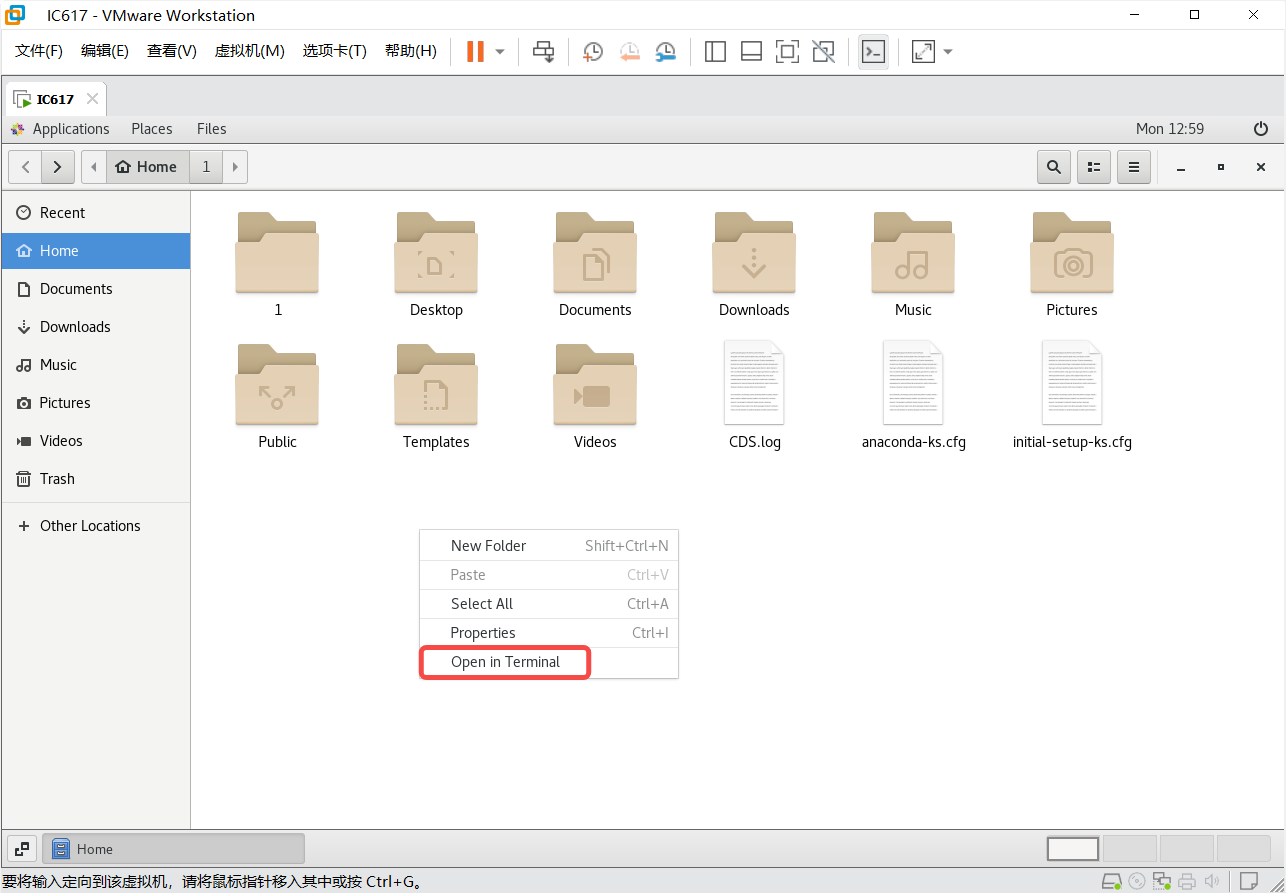Click the "1" folder button in the path bar
Screen dimensions: 1286x893
pyautogui.click(x=206, y=167)
